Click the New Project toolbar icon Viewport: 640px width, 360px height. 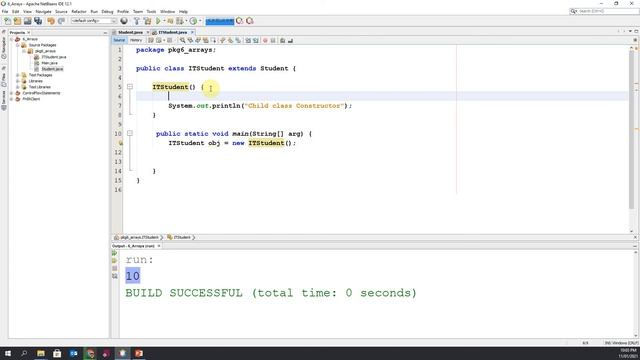click(17, 21)
